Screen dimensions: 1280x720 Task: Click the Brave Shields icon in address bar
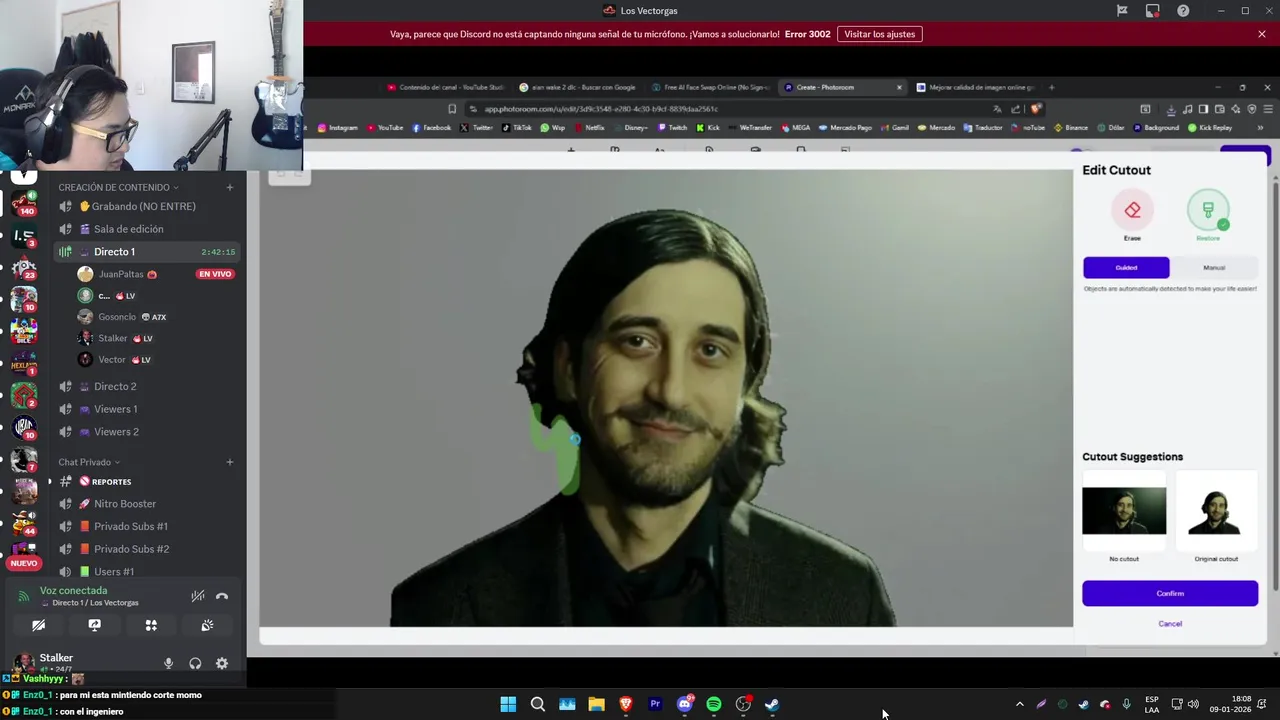click(1036, 109)
